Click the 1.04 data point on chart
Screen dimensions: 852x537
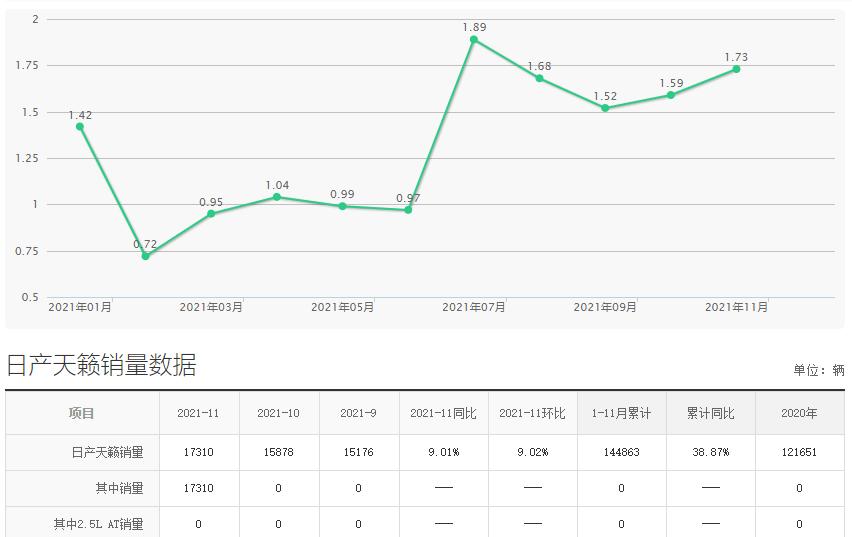coord(277,197)
